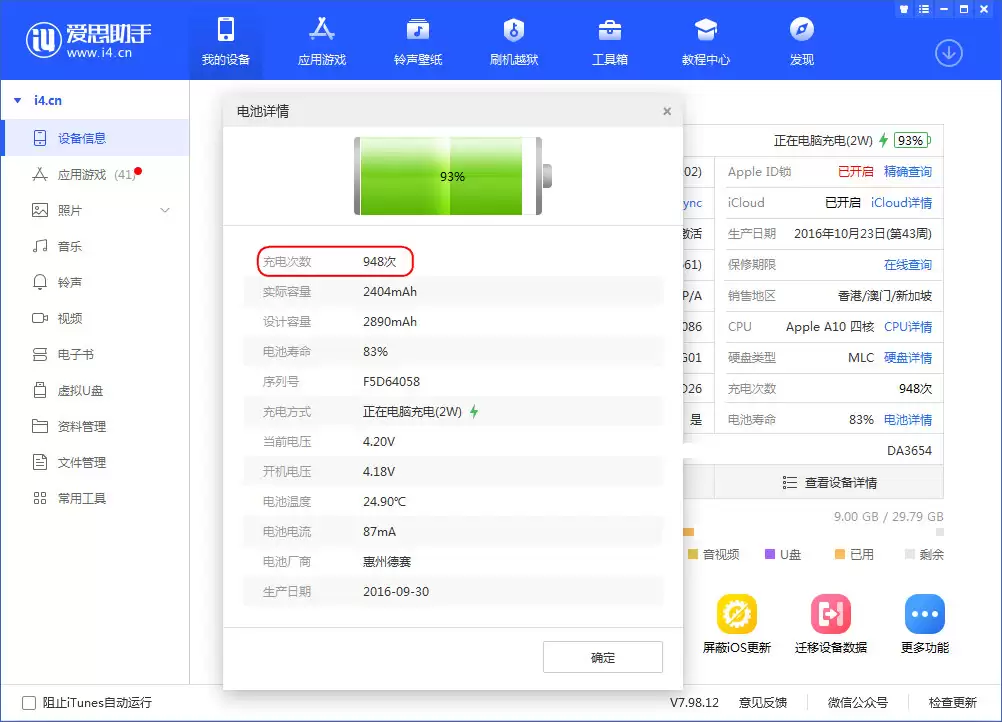Select the 生产日期 2016-09-30 row
Image resolution: width=1002 pixels, height=722 pixels.
[x=453, y=592]
